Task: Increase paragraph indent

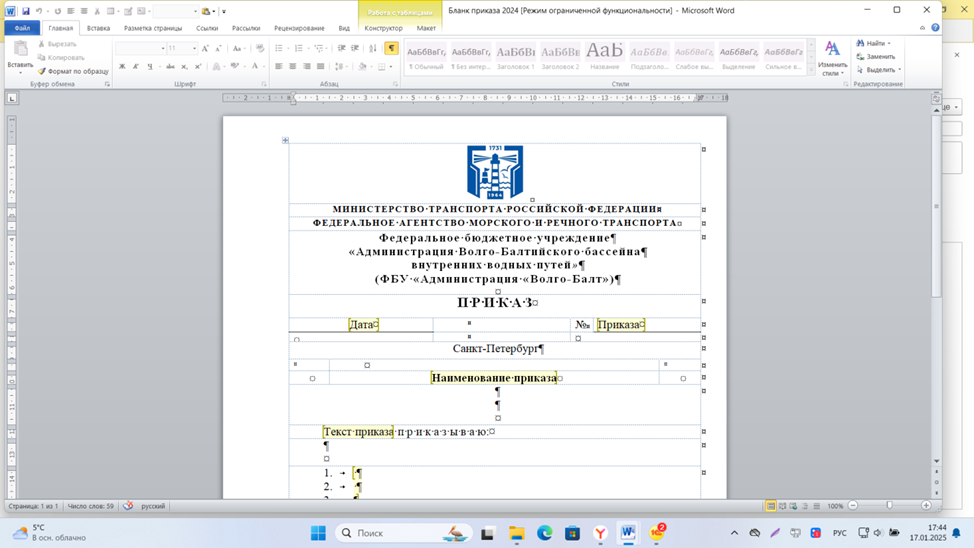Action: pyautogui.click(x=355, y=48)
